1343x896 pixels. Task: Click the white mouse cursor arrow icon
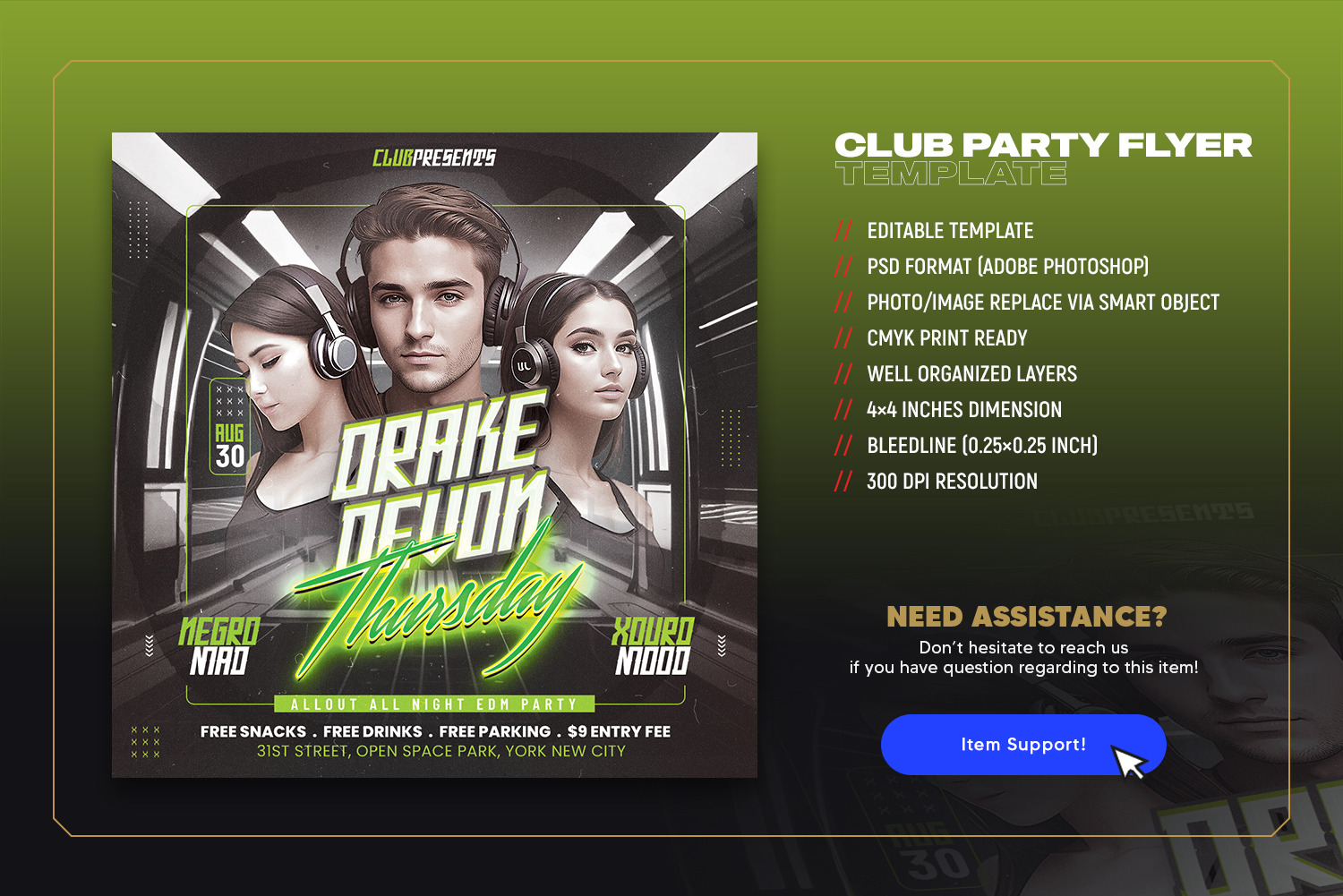point(1130,763)
